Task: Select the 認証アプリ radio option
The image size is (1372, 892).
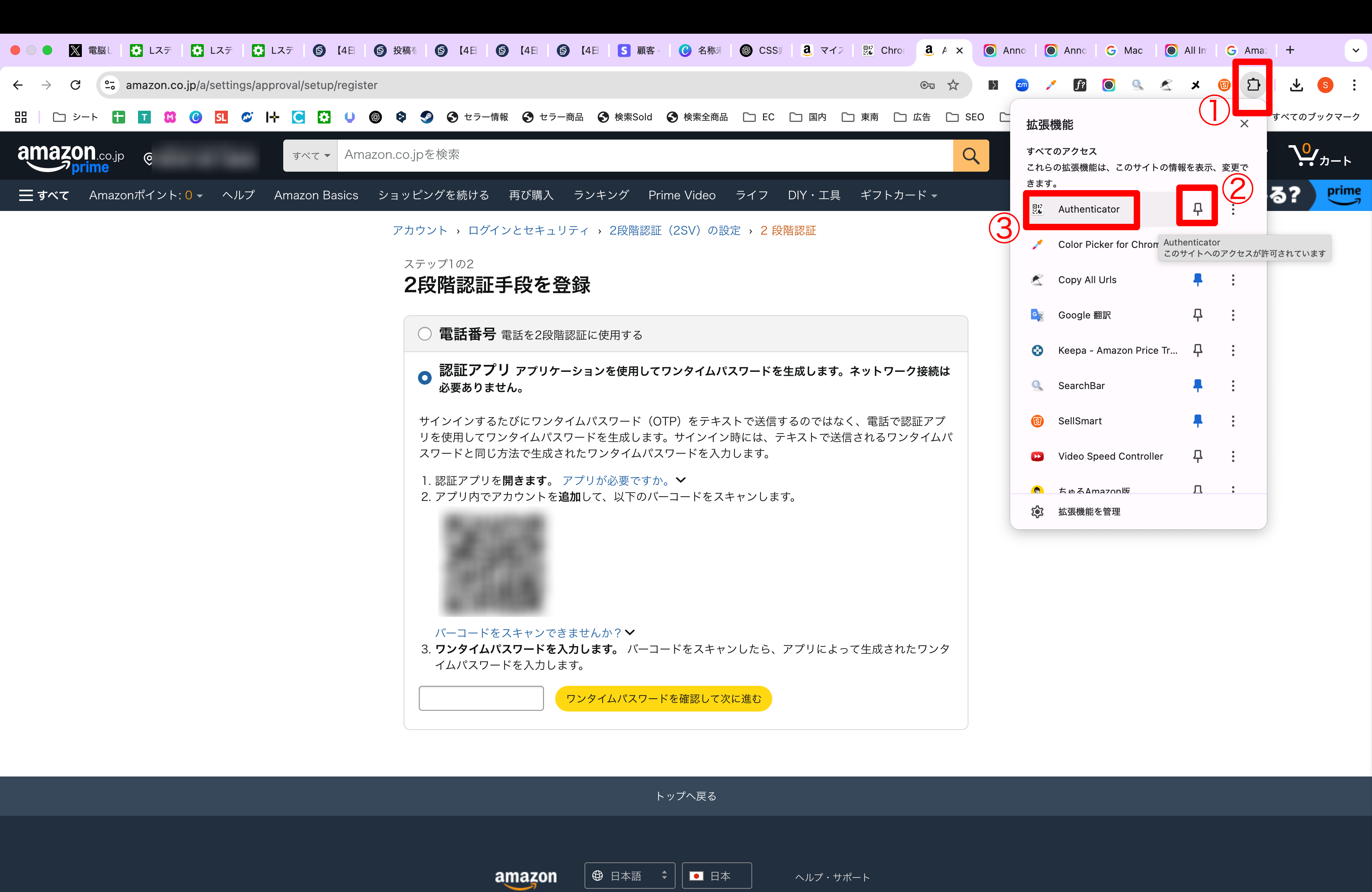Action: [x=425, y=378]
